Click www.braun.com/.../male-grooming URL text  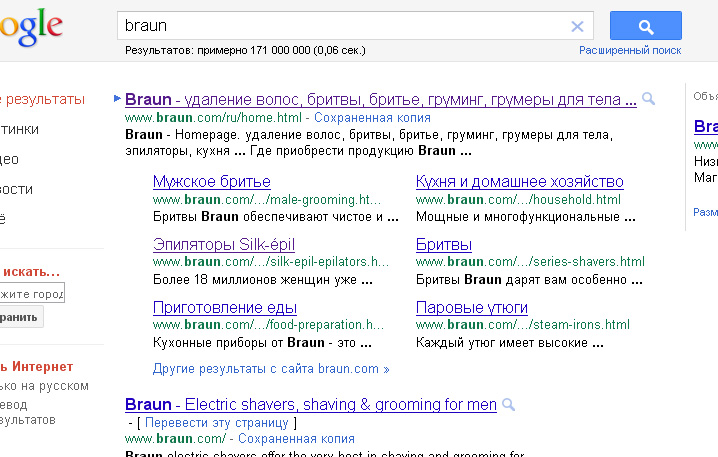tap(267, 200)
